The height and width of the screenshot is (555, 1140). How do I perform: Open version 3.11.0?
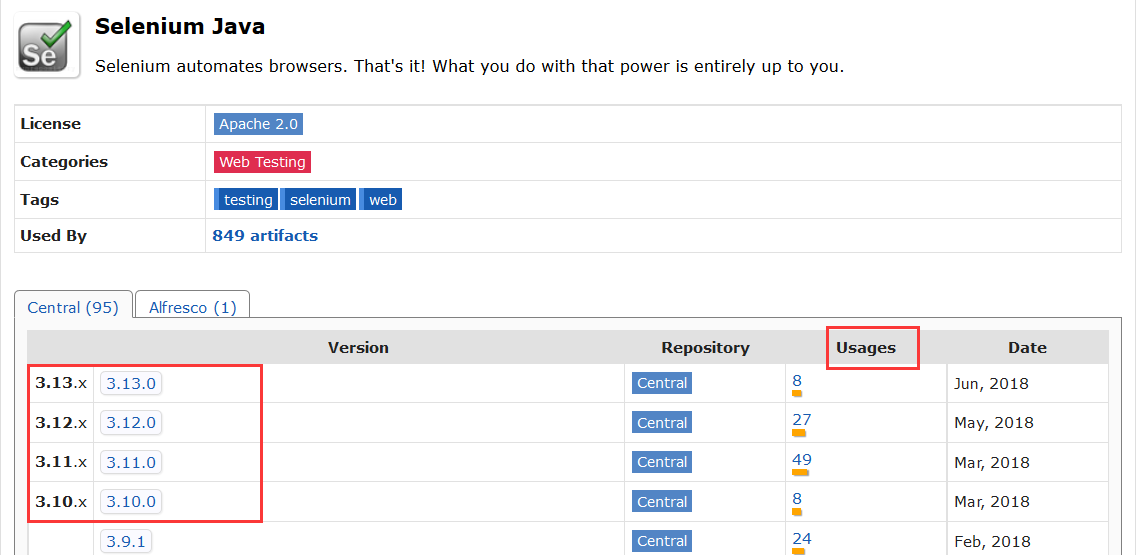pyautogui.click(x=131, y=462)
